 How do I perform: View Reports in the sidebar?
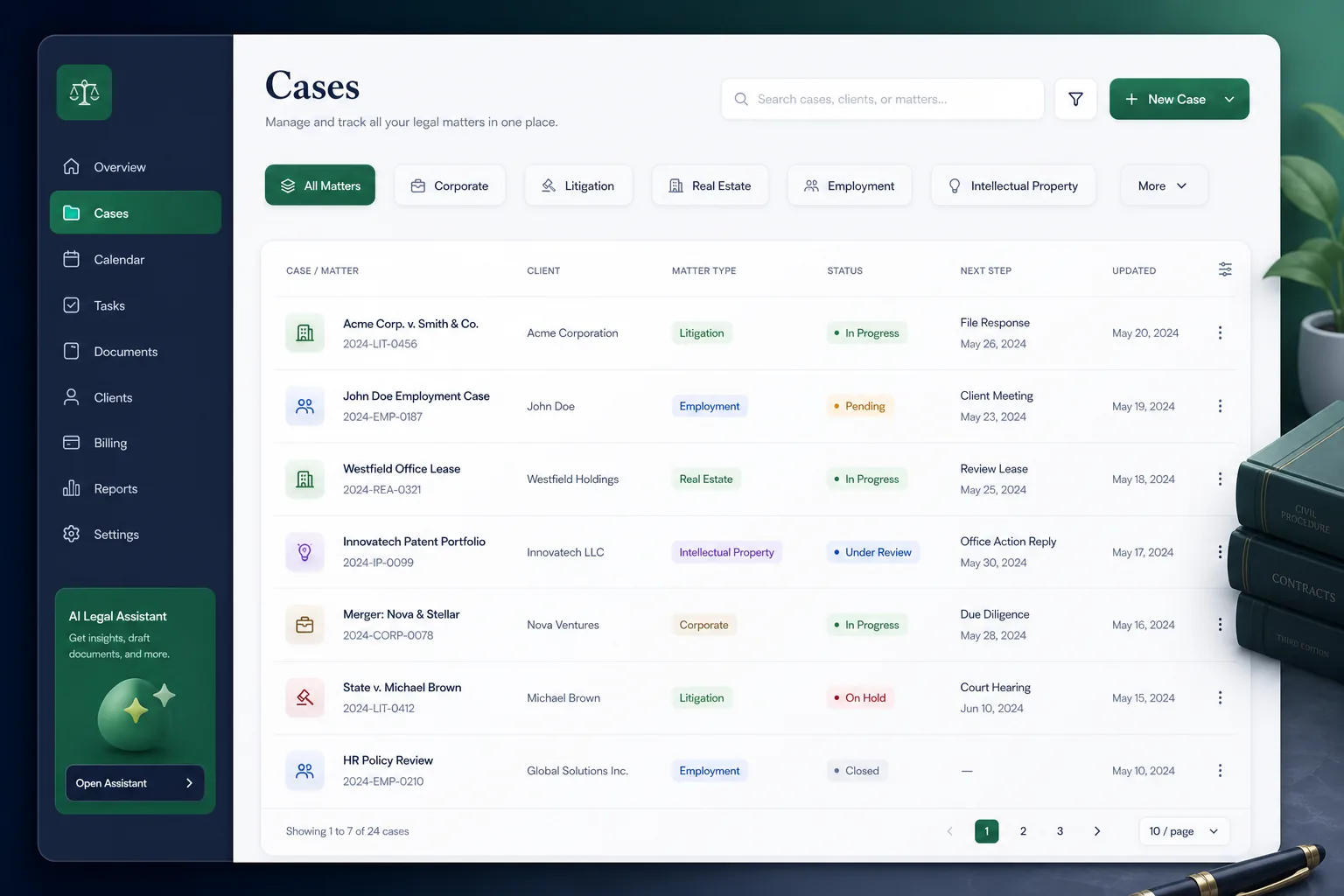pos(136,488)
